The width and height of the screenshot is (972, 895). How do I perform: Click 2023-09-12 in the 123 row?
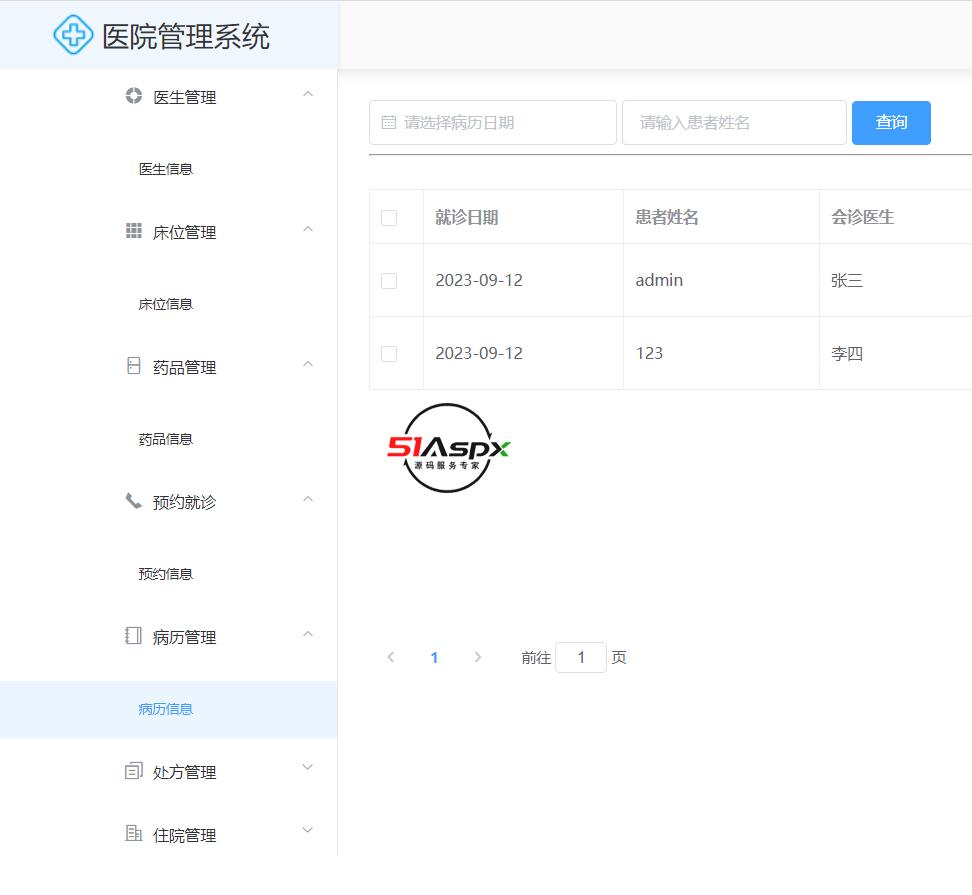click(479, 353)
